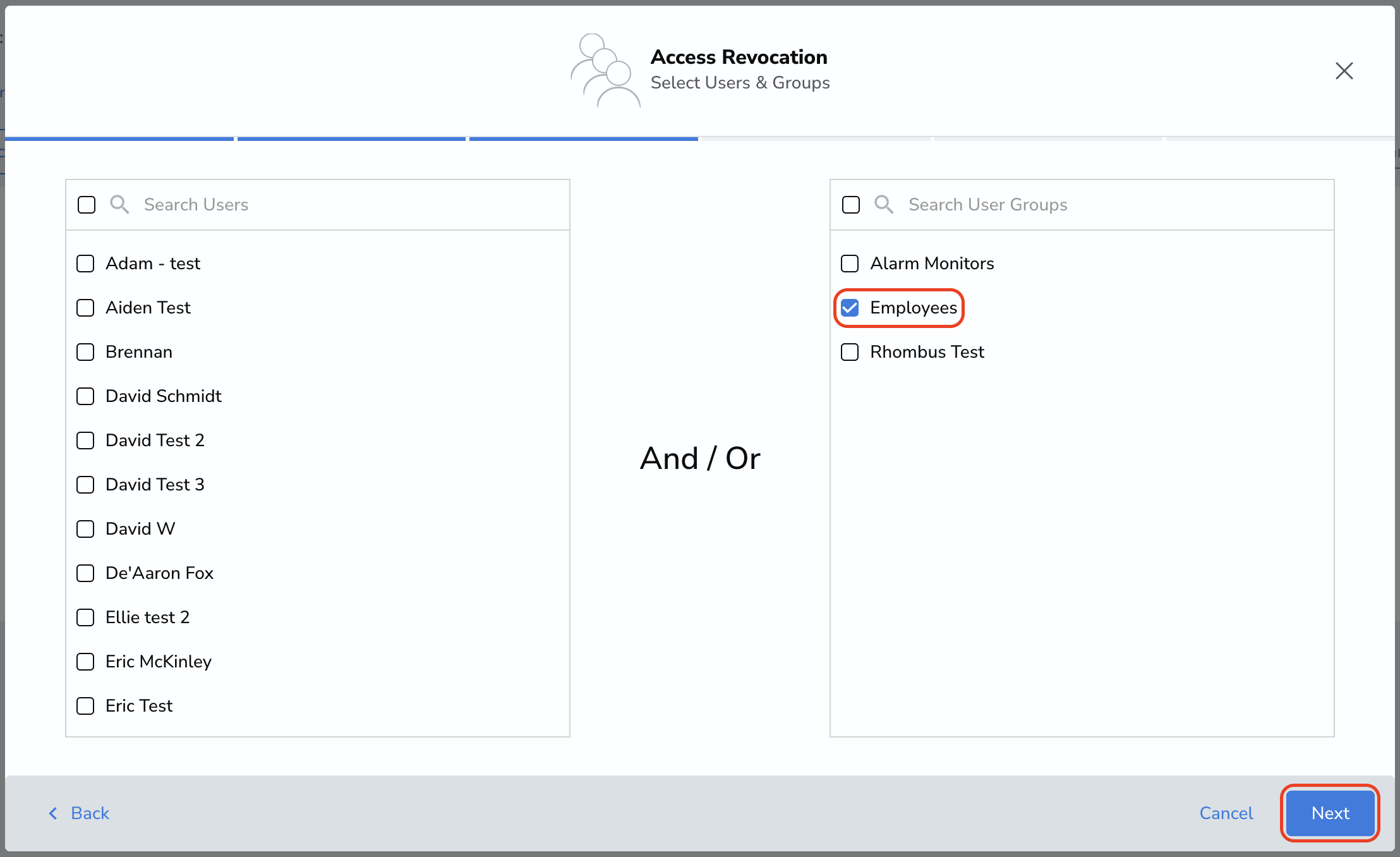Select Eric McKinley from user list
The height and width of the screenshot is (857, 1400).
(x=85, y=662)
